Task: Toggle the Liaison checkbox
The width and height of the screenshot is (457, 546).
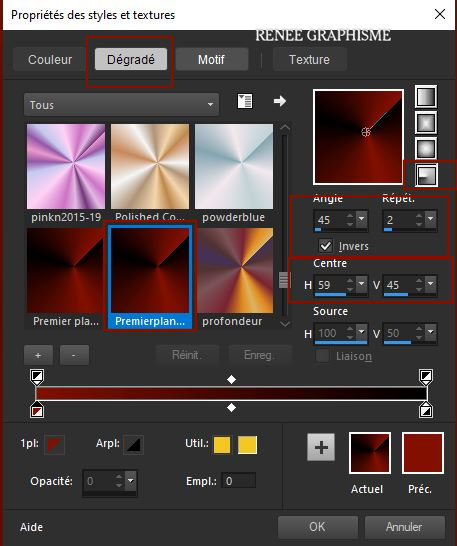Action: click(322, 356)
